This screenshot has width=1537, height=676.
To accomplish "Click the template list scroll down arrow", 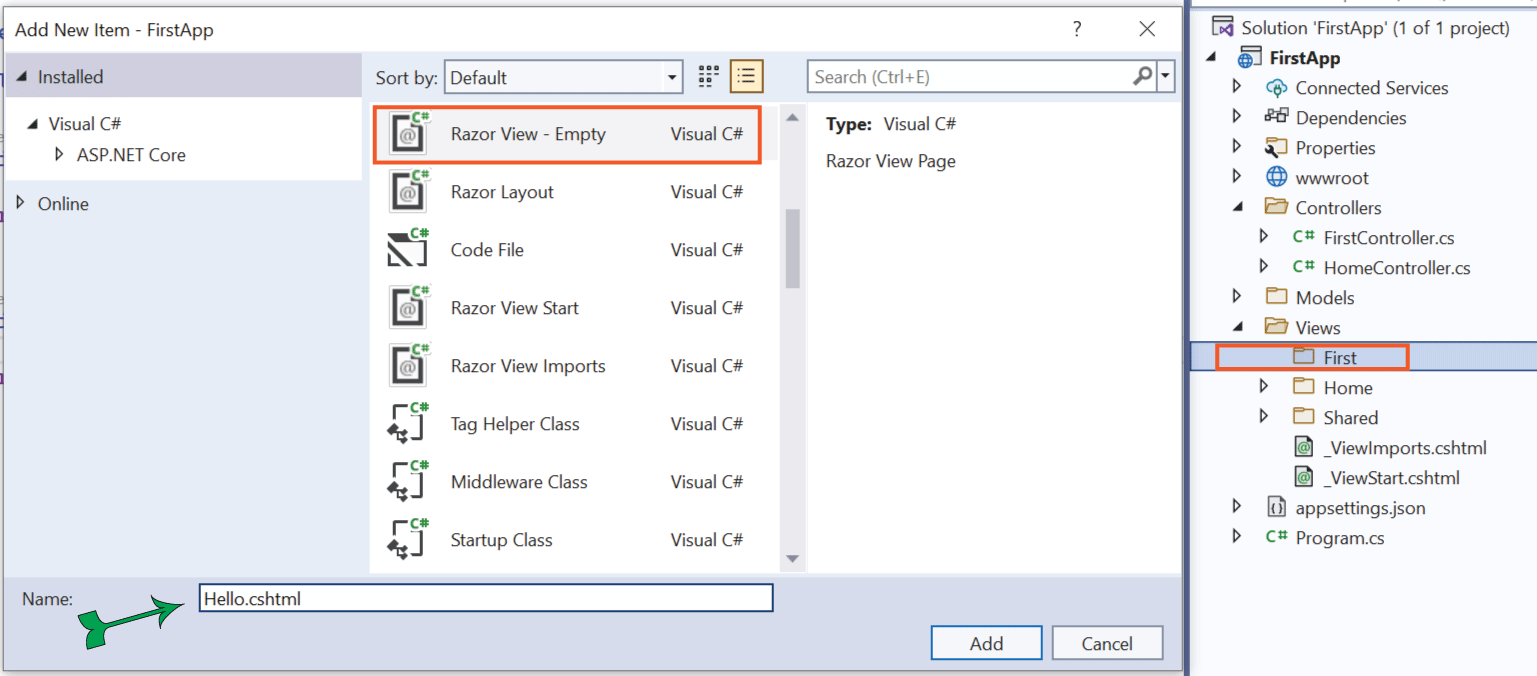I will coord(793,559).
